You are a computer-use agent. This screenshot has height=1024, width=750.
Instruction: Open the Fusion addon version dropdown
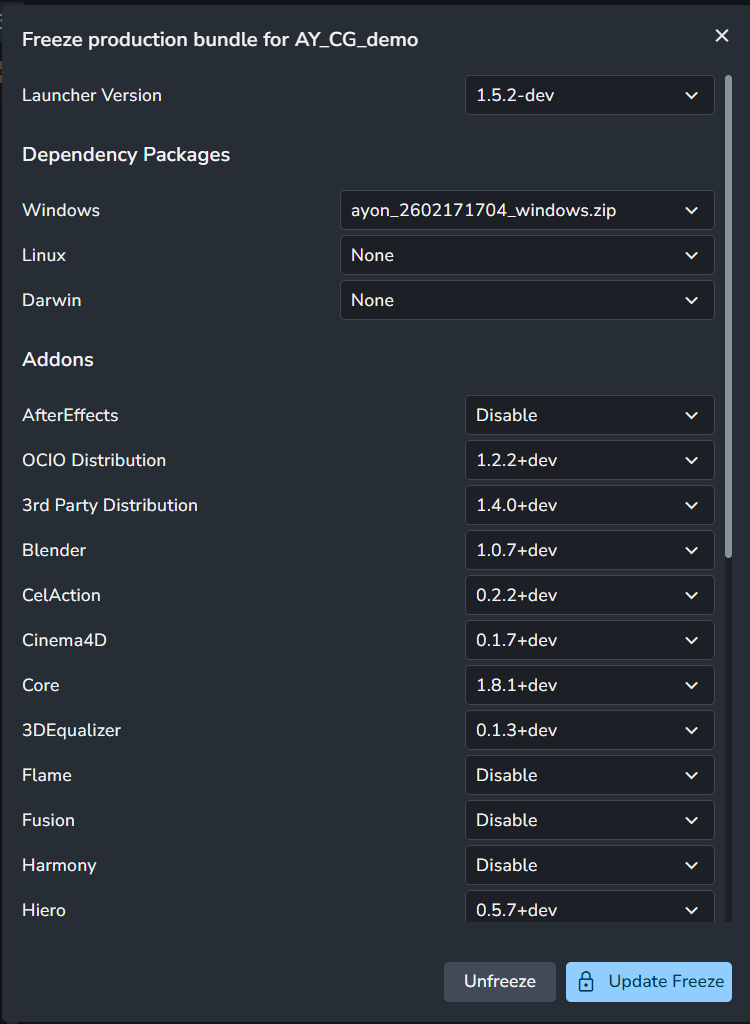589,820
